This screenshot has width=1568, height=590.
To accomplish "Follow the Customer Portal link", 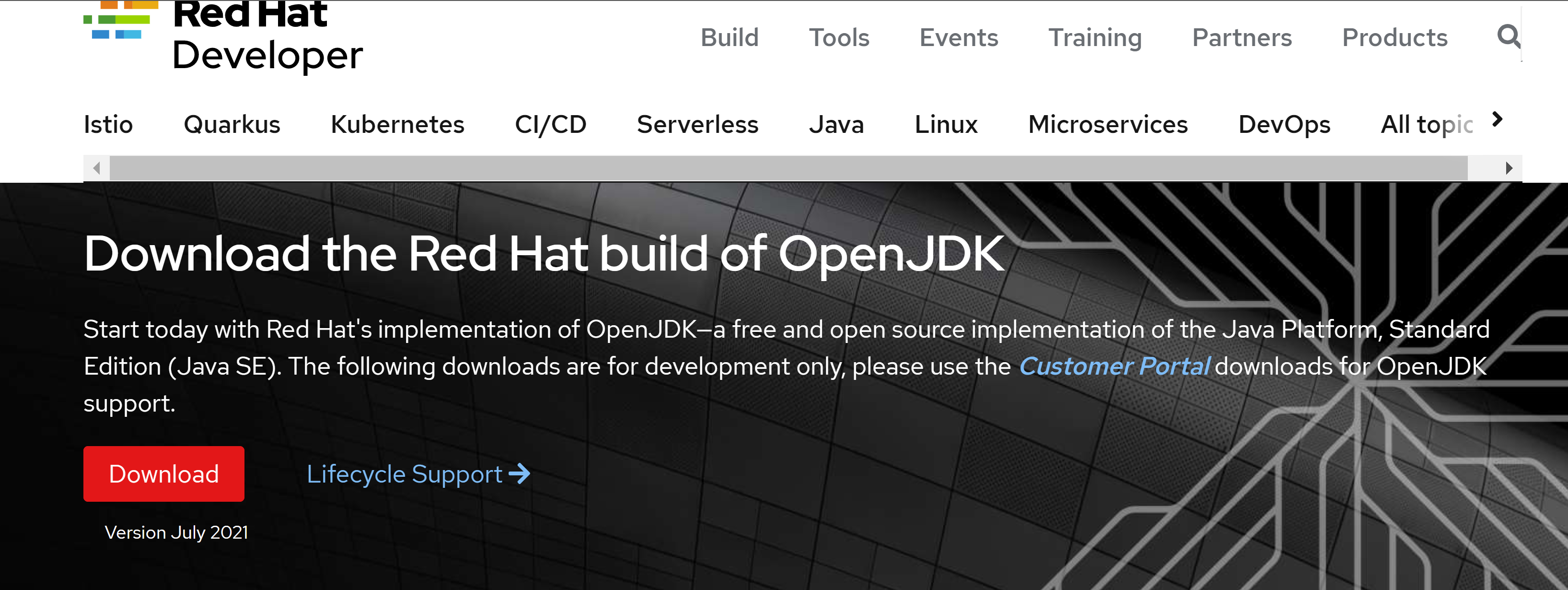I will [x=1114, y=366].
